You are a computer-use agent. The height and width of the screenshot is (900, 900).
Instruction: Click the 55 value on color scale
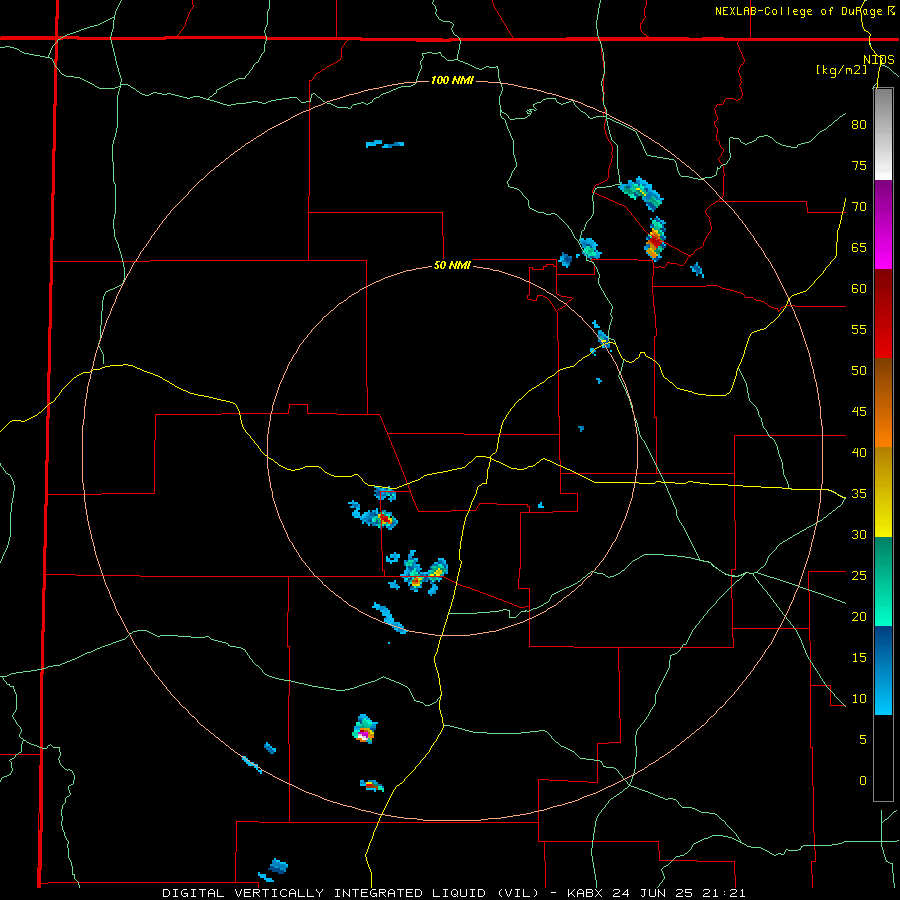point(859,329)
